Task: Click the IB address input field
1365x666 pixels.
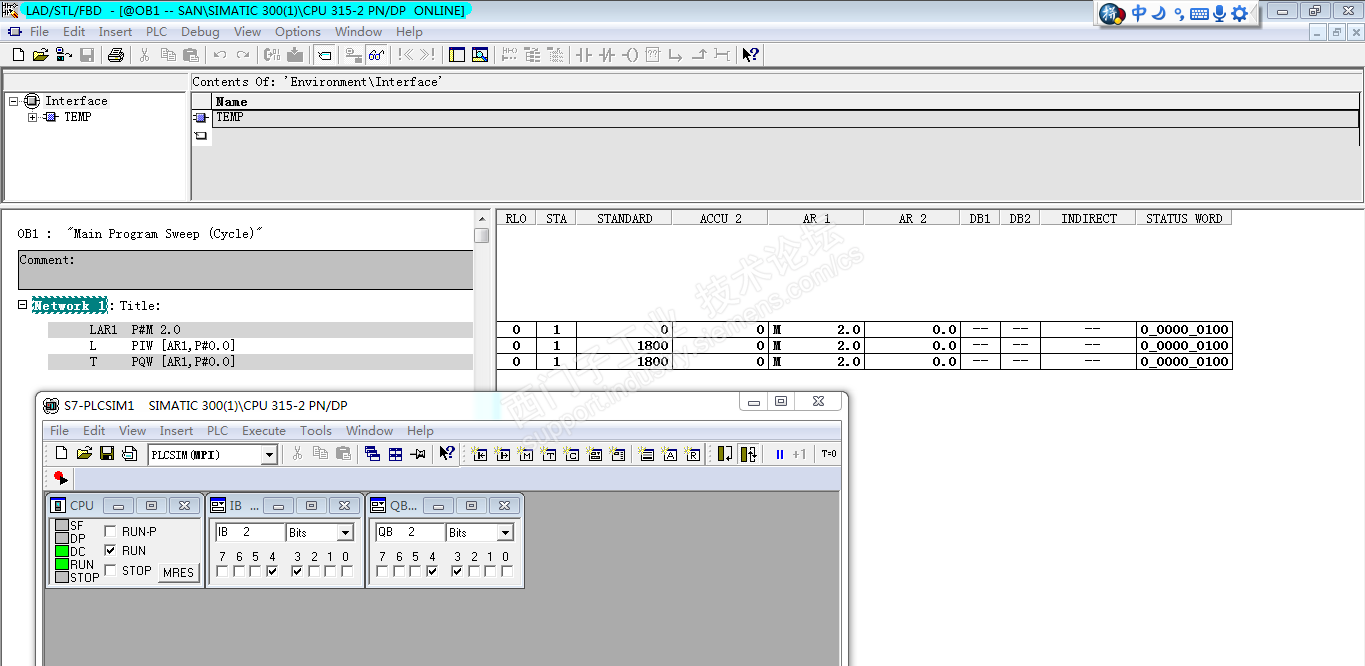Action: 249,533
